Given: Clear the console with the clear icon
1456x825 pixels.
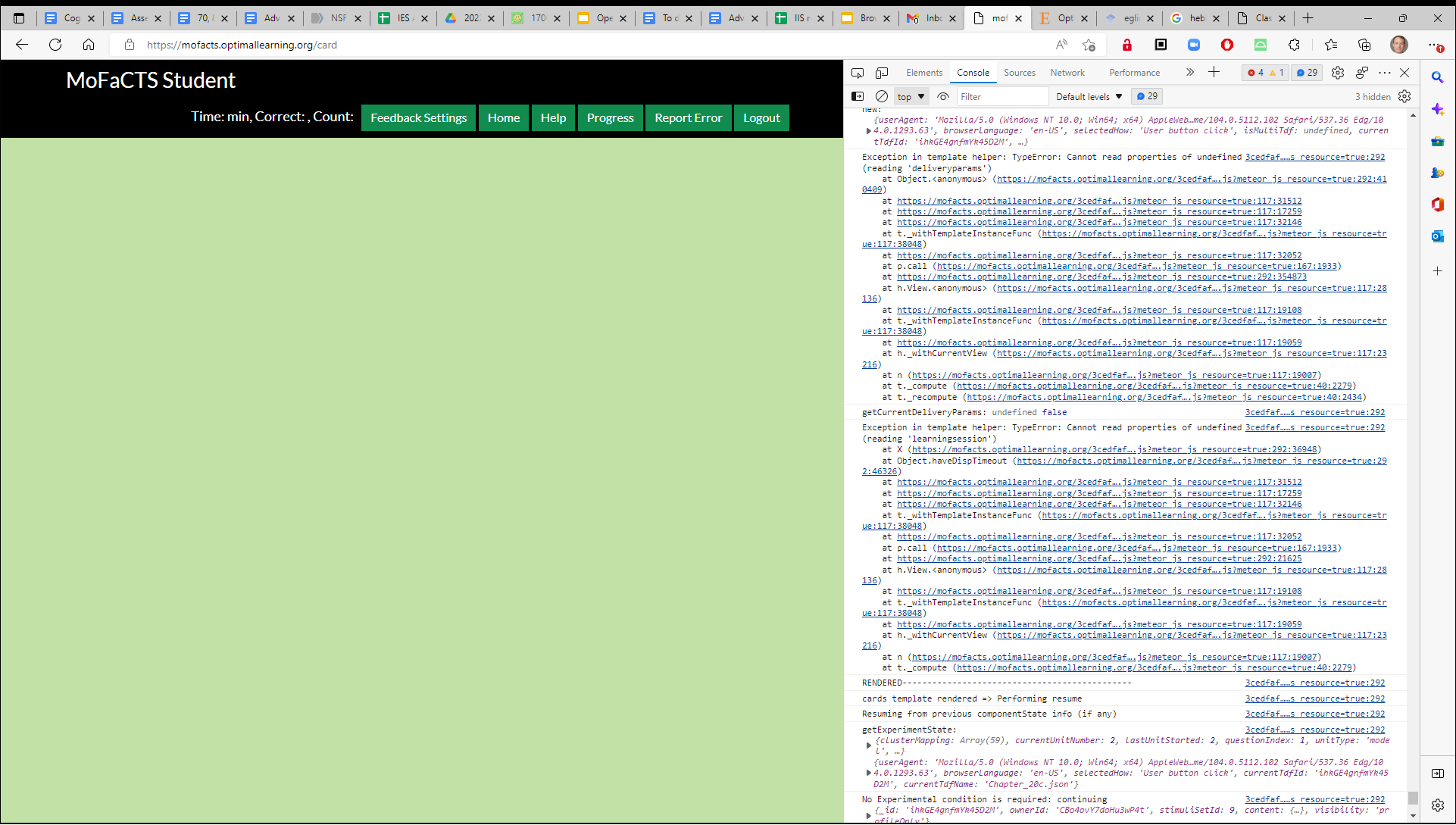Looking at the screenshot, I should 881,96.
